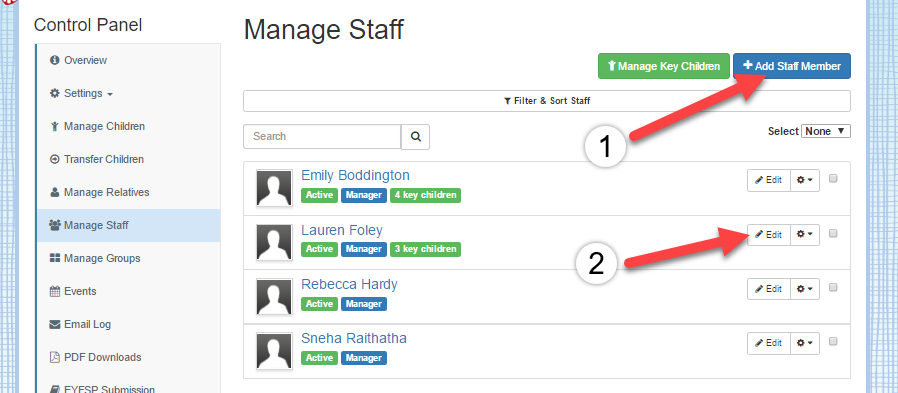Click the Manage Key Children button
This screenshot has height=393, width=898.
point(664,66)
